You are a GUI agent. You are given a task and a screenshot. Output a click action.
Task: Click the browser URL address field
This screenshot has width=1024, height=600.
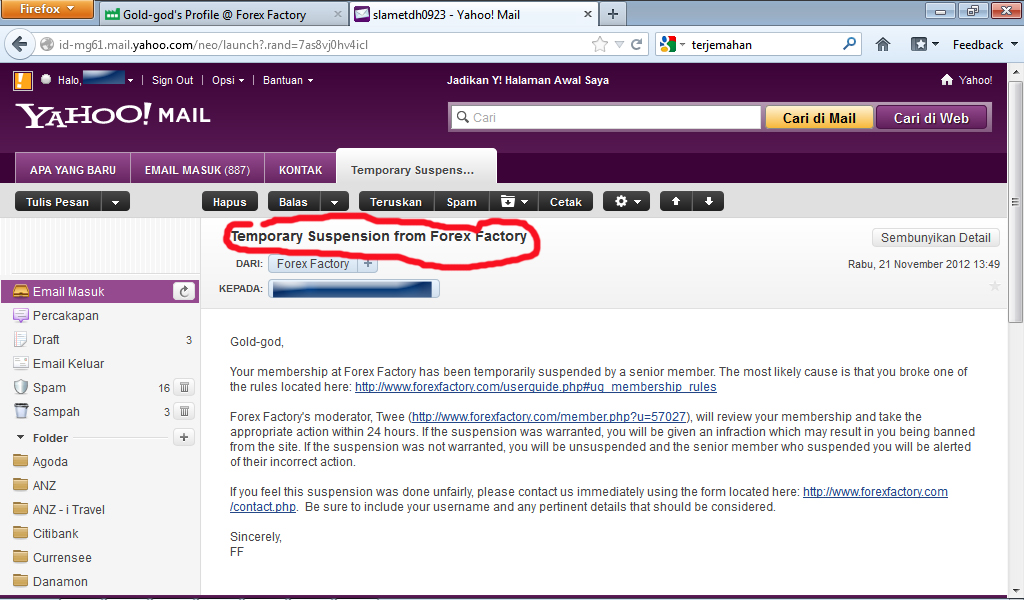[320, 44]
